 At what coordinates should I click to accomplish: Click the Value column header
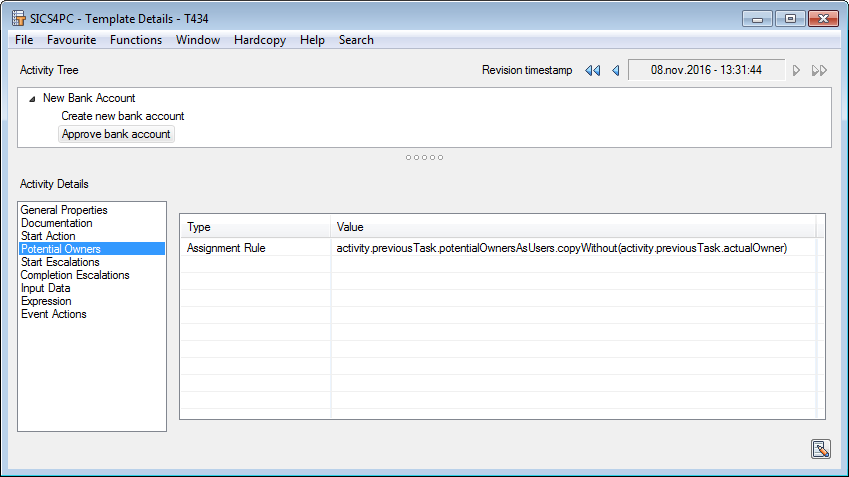[x=572, y=227]
